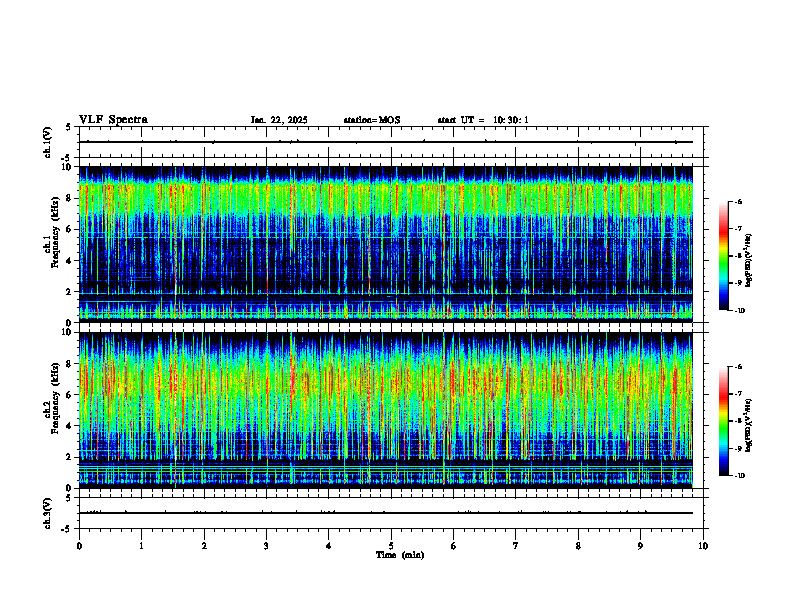Click the "ch.3(V)" axis label

[47, 513]
